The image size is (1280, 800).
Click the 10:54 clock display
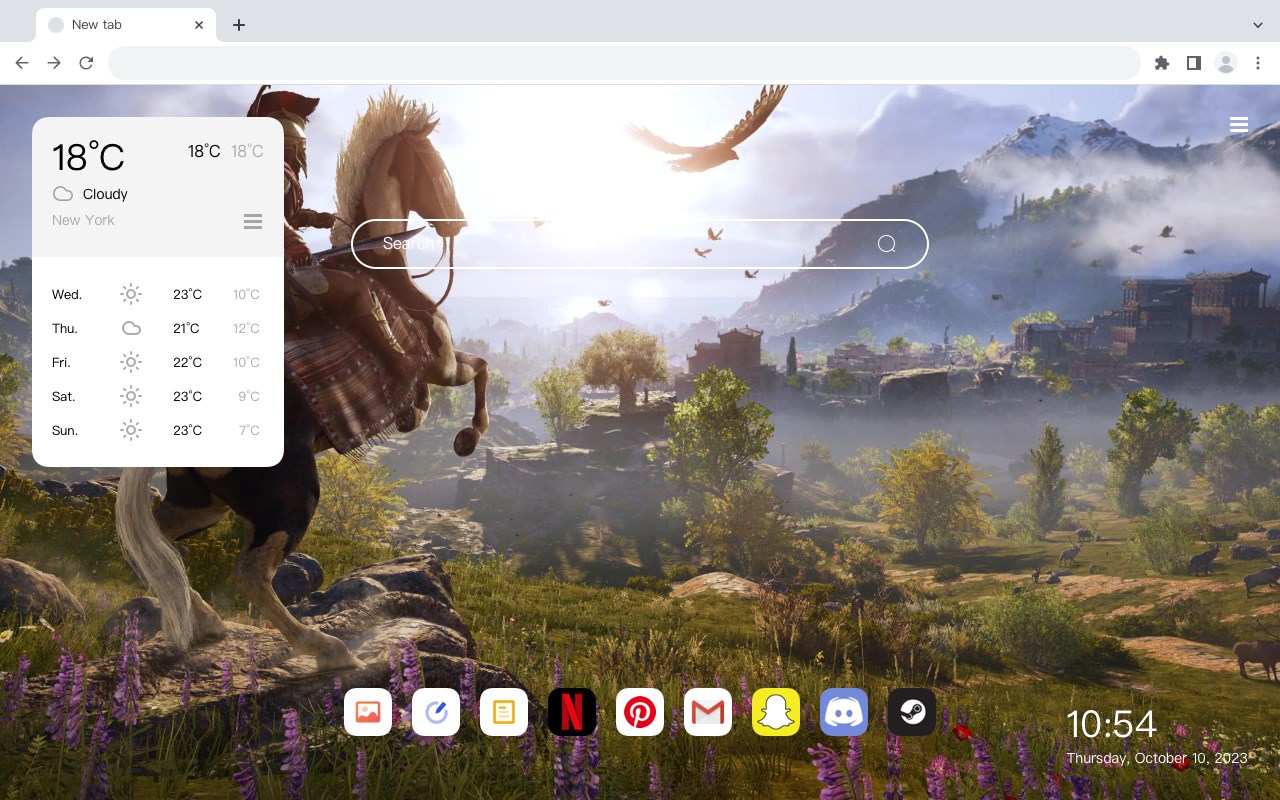pyautogui.click(x=1111, y=724)
